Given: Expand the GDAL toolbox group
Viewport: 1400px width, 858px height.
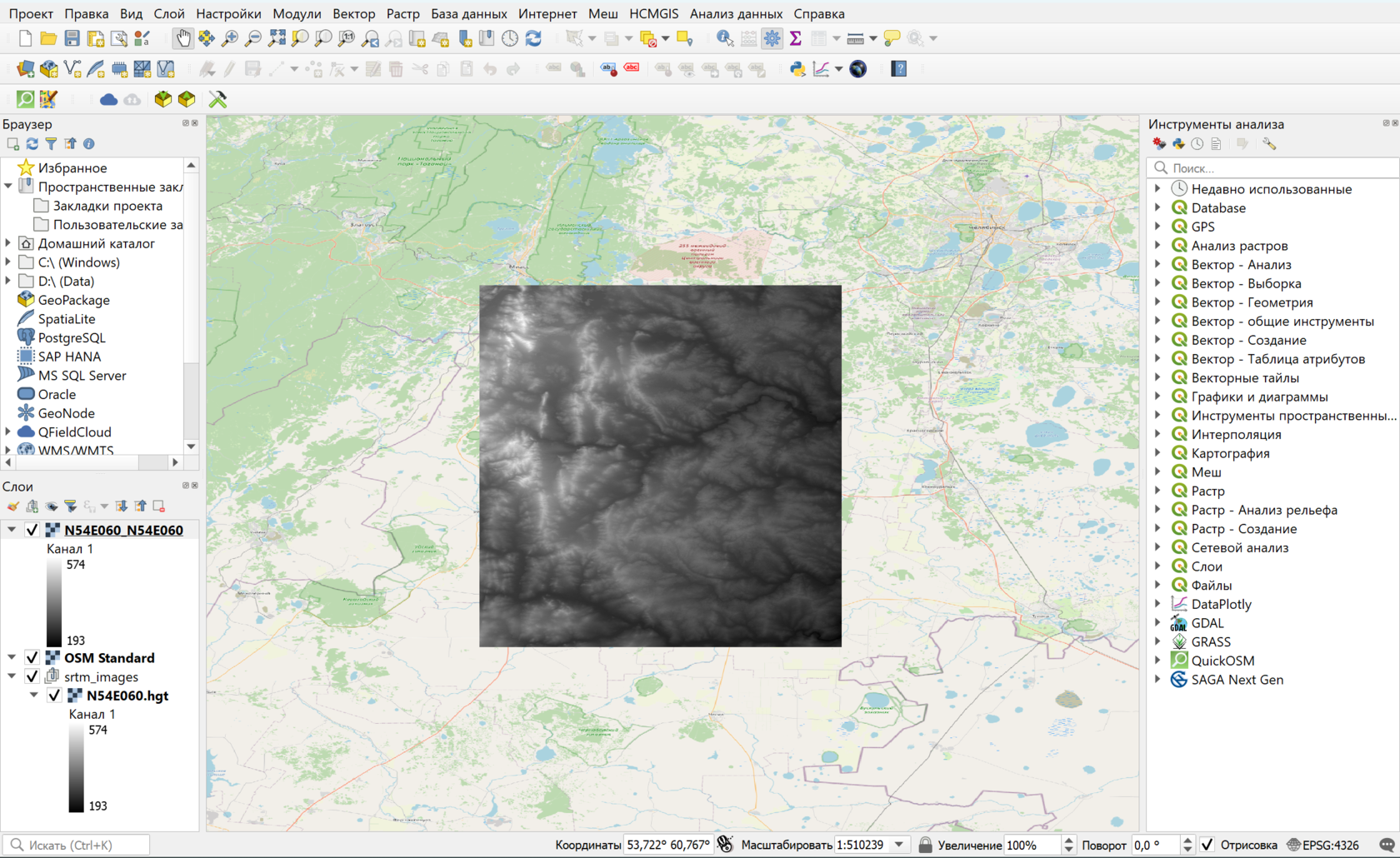Looking at the screenshot, I should (1157, 623).
